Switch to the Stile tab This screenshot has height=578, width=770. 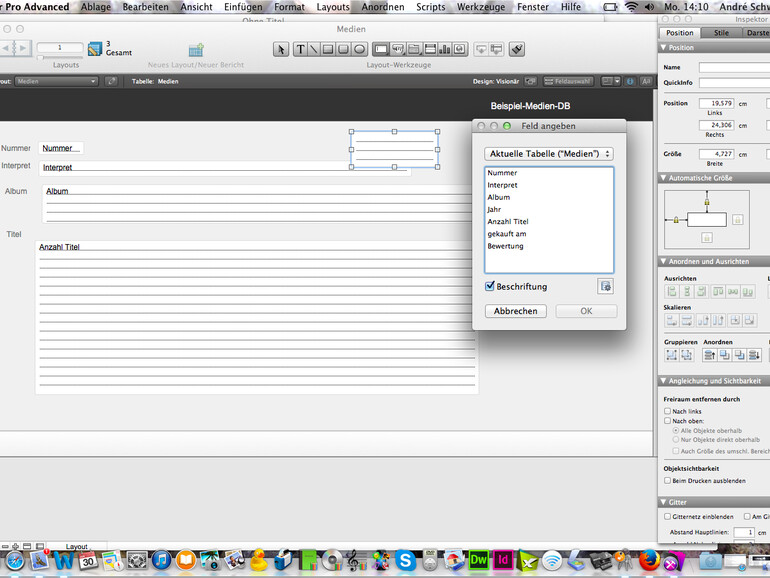721,33
